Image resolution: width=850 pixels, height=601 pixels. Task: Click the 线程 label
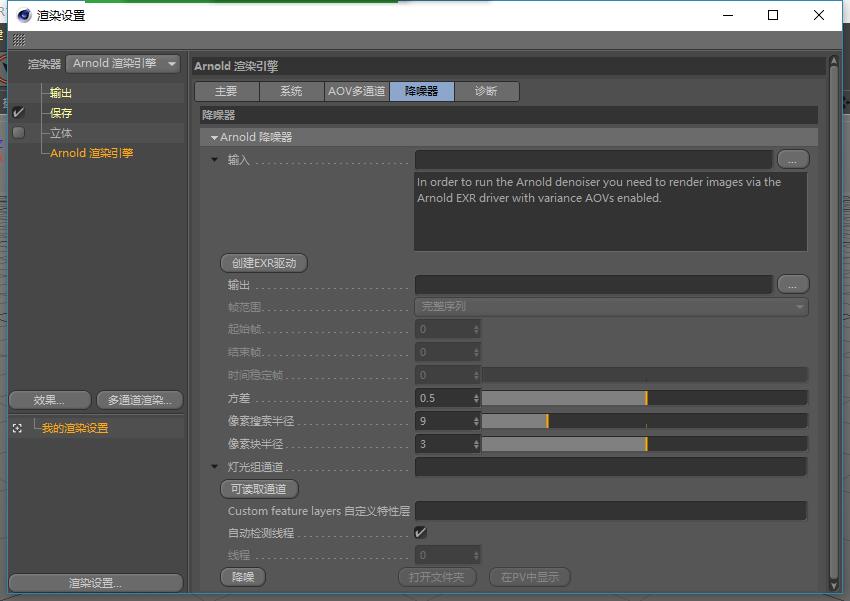(239, 555)
